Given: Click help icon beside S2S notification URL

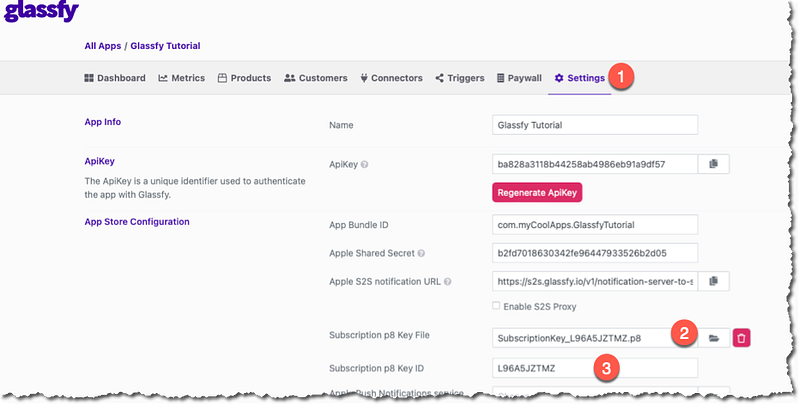Looking at the screenshot, I should click(447, 282).
